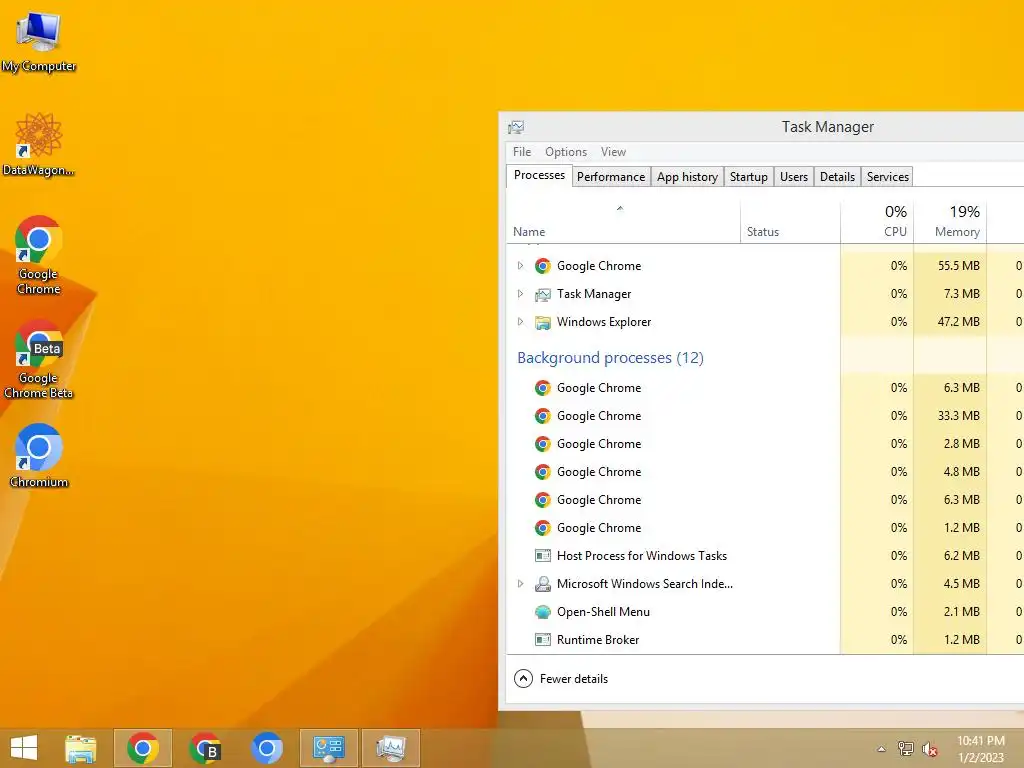Click the Microsoft Windows Search Indexer icon
The width and height of the screenshot is (1024, 768).
[x=543, y=584]
